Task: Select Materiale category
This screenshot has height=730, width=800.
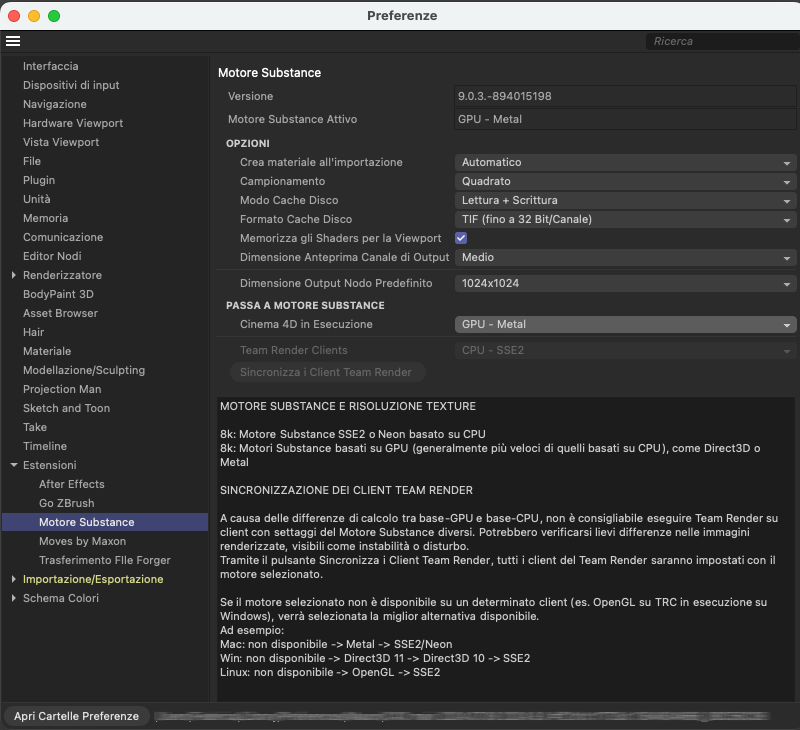Action: click(47, 351)
